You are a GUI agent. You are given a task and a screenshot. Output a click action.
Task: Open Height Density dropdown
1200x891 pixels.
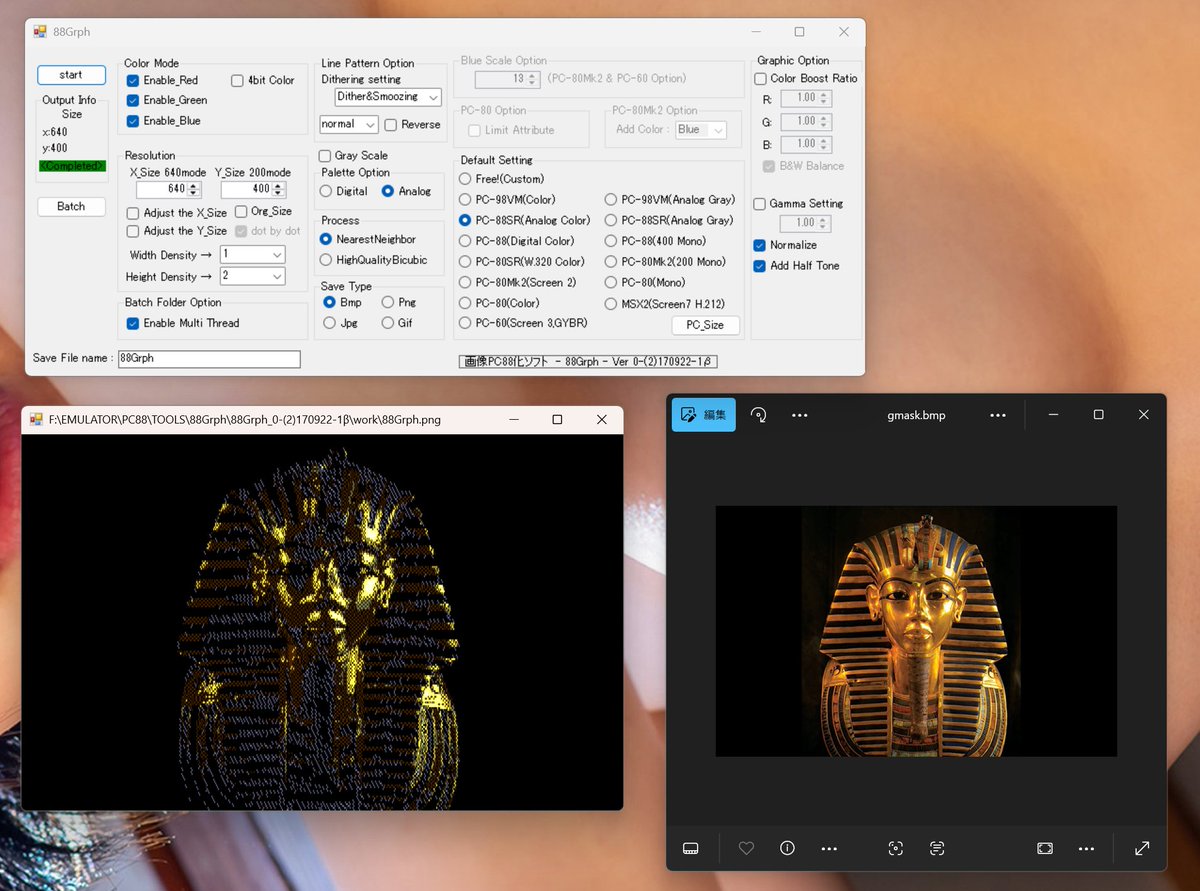(253, 276)
